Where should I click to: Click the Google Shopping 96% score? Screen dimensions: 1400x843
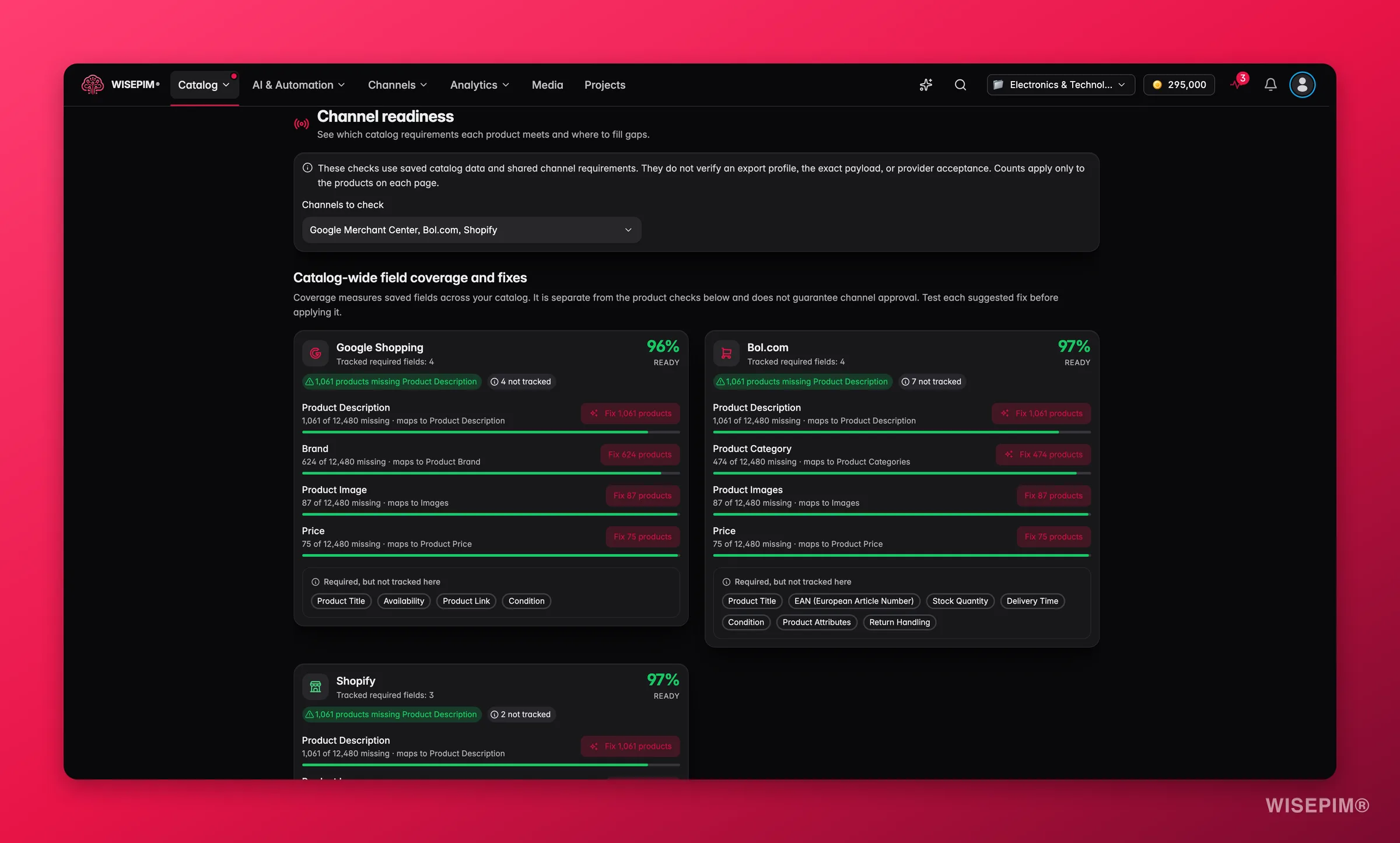point(663,347)
